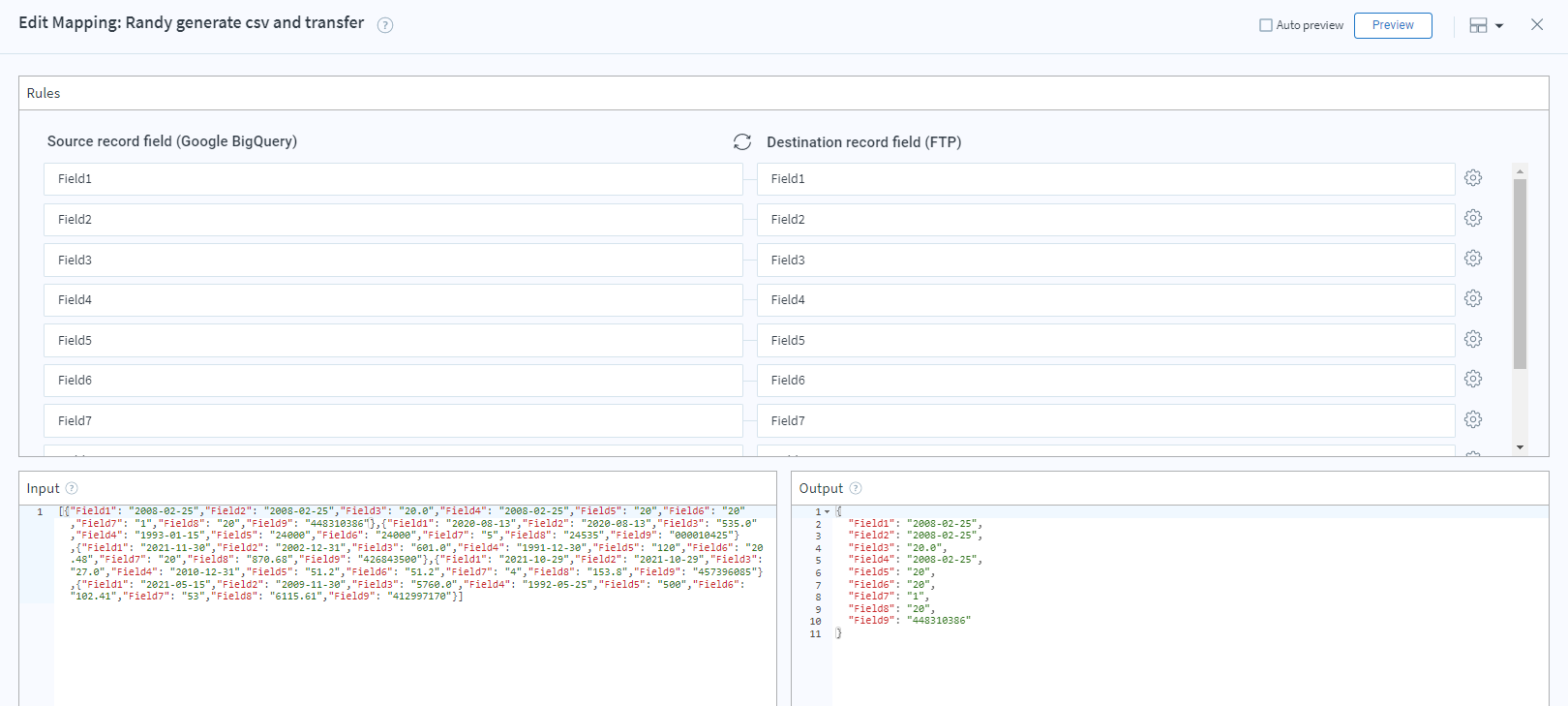This screenshot has height=706, width=1568.
Task: Enable the Auto preview checkbox
Action: (1266, 25)
